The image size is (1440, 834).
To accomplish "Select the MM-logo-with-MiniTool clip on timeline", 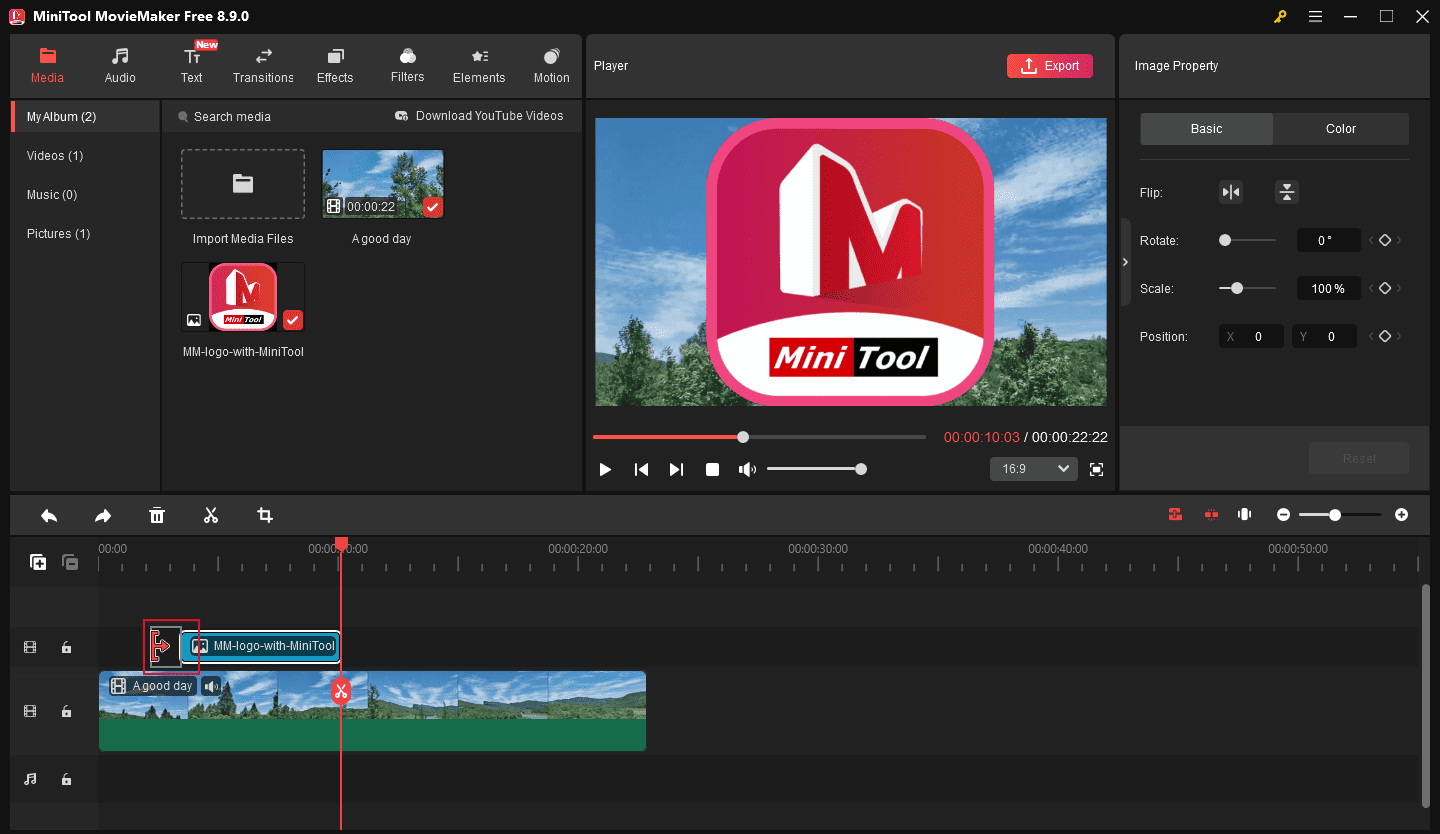I will pos(261,646).
